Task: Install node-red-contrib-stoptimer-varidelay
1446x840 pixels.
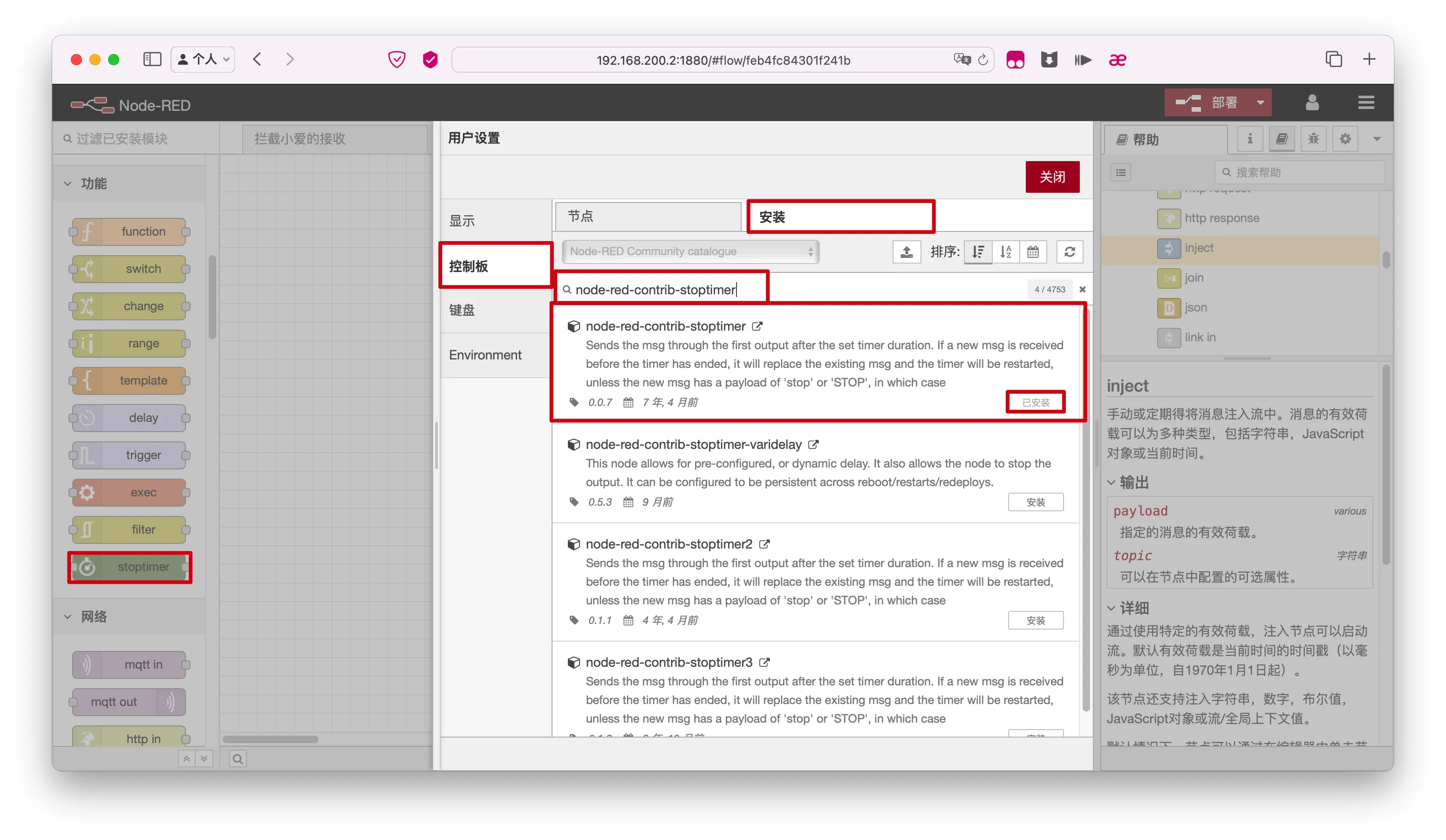Action: pos(1036,502)
